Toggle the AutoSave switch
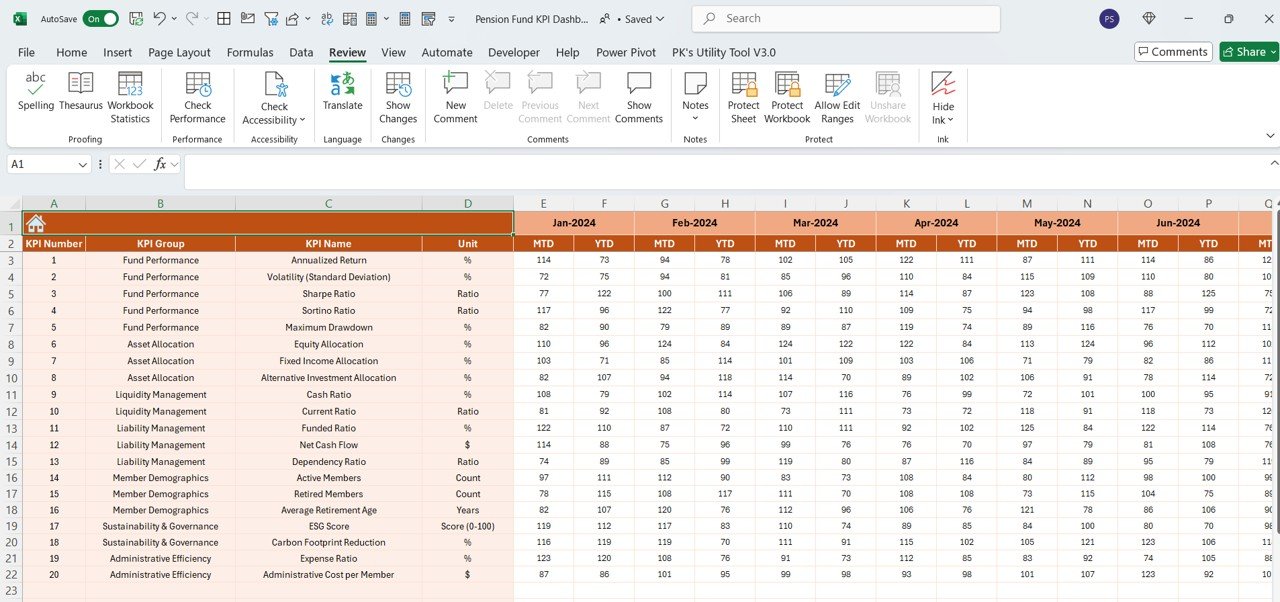 pos(100,19)
